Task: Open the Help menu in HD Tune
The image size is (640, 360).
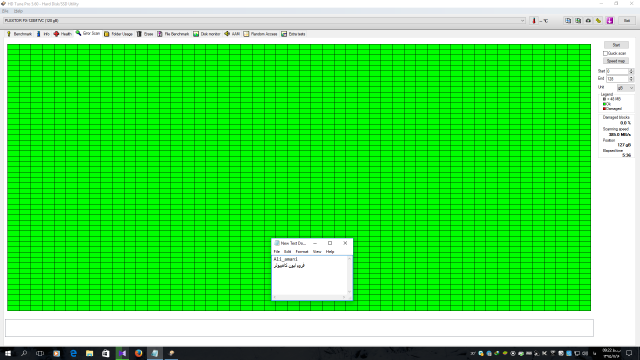Action: pos(18,11)
